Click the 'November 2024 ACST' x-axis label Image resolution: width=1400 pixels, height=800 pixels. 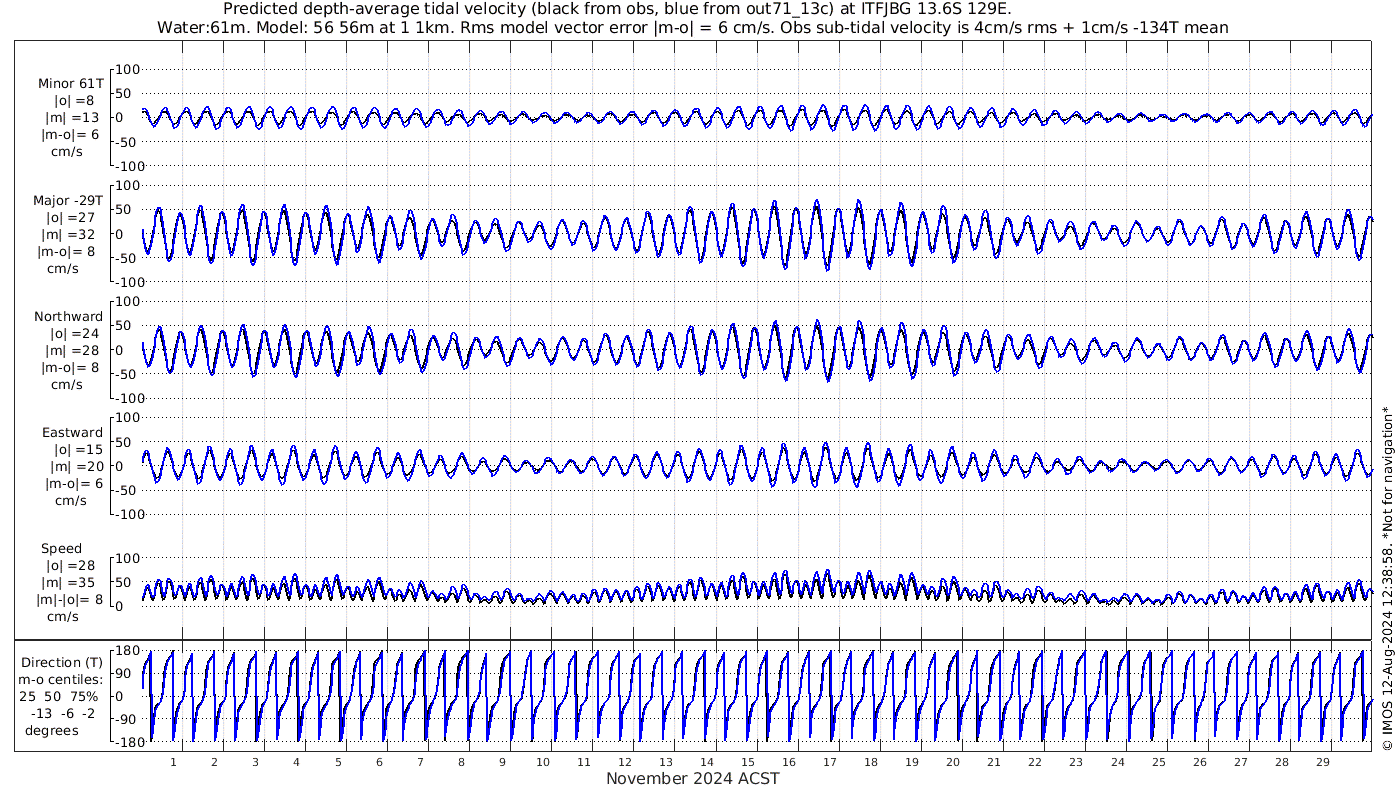[693, 778]
